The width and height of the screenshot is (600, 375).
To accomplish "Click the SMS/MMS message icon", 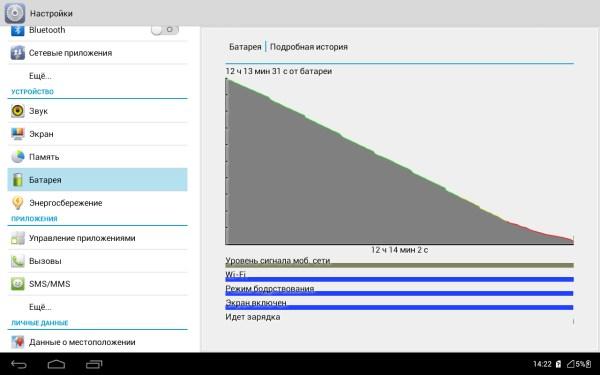I will [18, 284].
